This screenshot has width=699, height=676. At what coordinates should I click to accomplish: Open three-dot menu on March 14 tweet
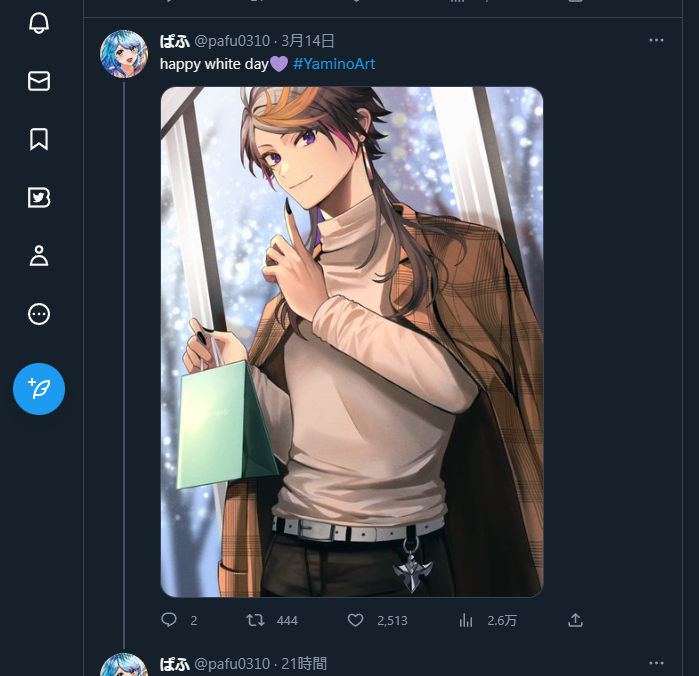pos(656,40)
